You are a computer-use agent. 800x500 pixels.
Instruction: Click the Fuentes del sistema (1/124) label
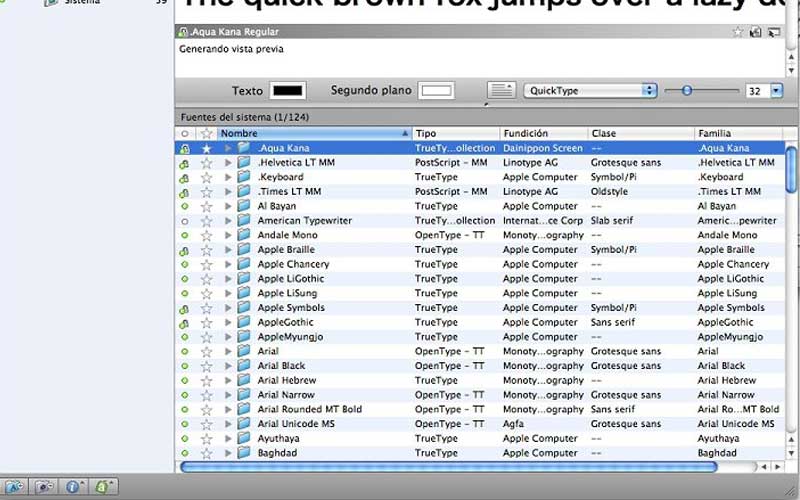(244, 117)
